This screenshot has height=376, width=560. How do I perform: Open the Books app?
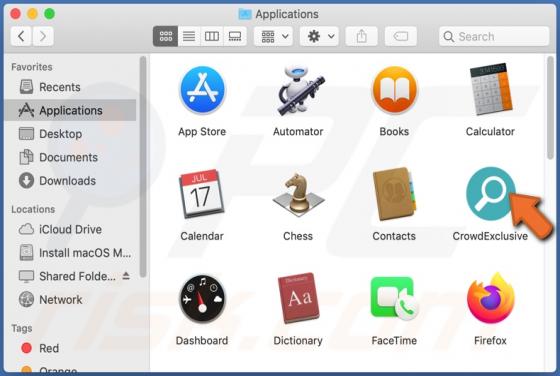(x=394, y=90)
